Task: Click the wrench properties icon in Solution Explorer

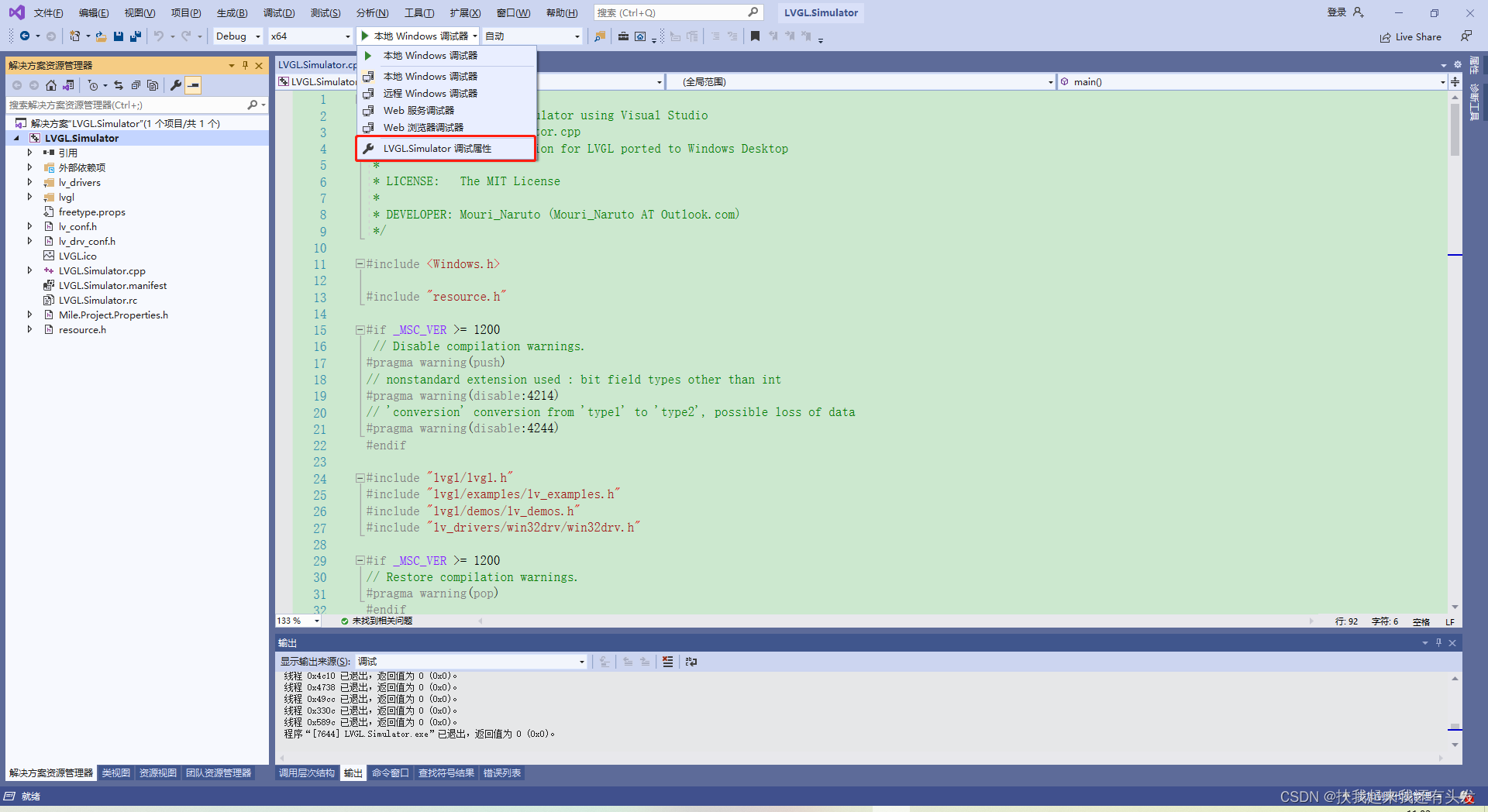Action: click(x=176, y=85)
